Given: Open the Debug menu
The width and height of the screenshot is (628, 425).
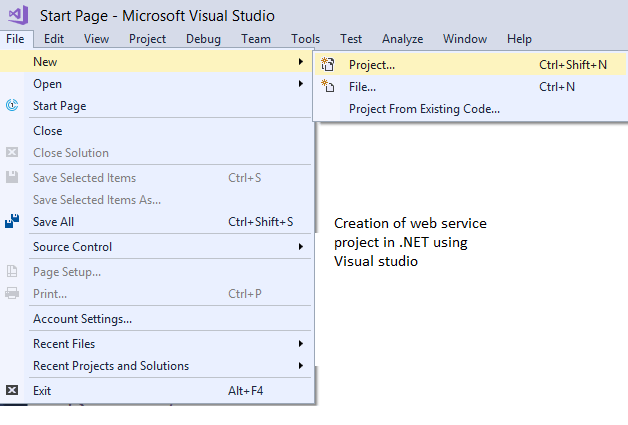Looking at the screenshot, I should tap(203, 39).
